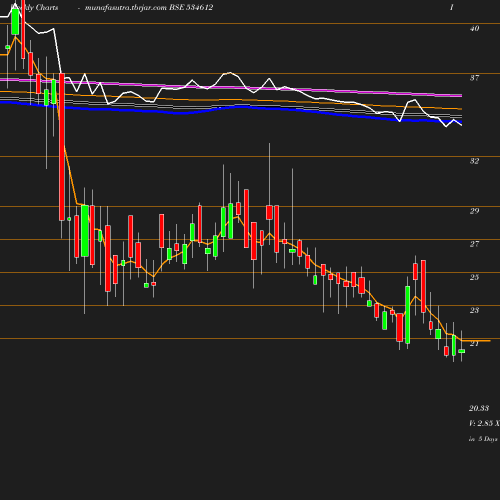Click the 'V: 2.85 X' volume text

[x=484, y=423]
